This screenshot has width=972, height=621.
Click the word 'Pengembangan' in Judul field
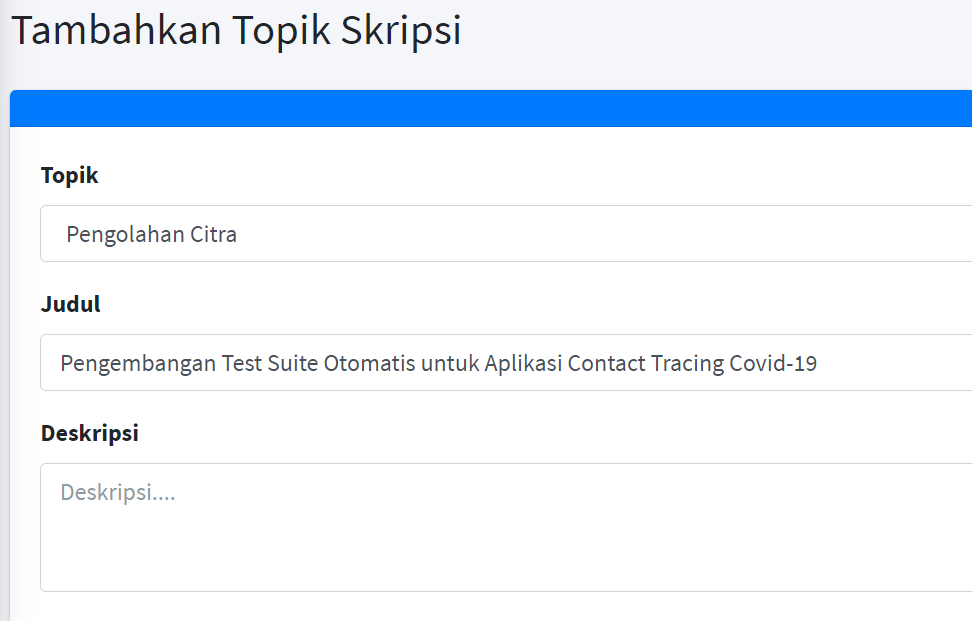click(136, 362)
